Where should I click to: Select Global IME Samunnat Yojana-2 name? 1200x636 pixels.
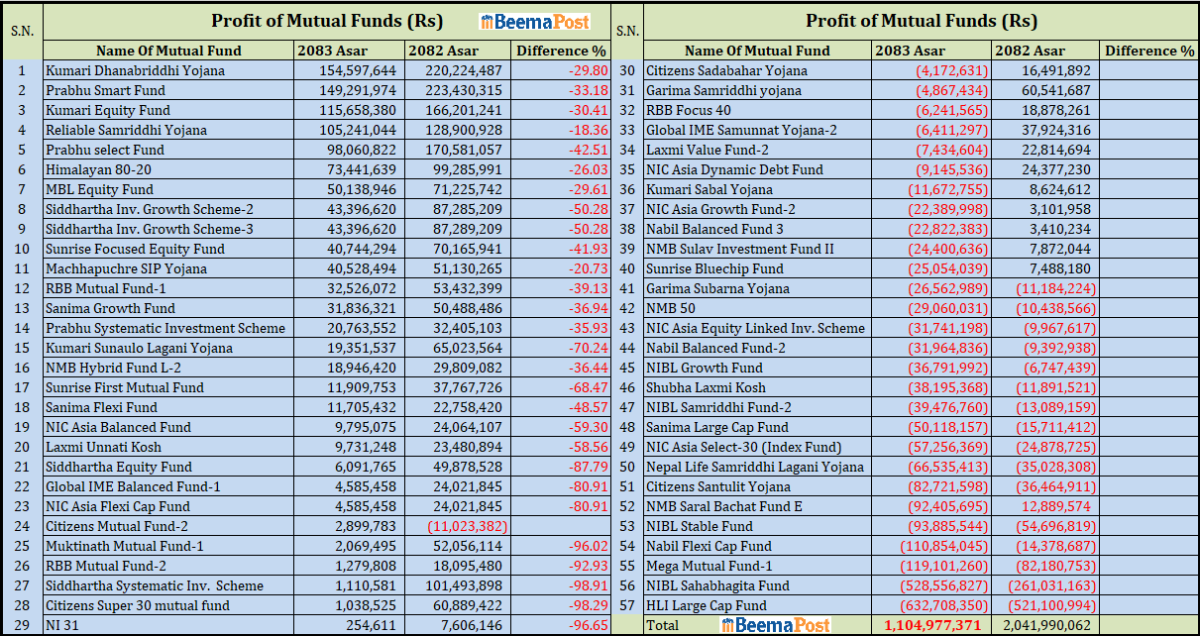coord(742,130)
